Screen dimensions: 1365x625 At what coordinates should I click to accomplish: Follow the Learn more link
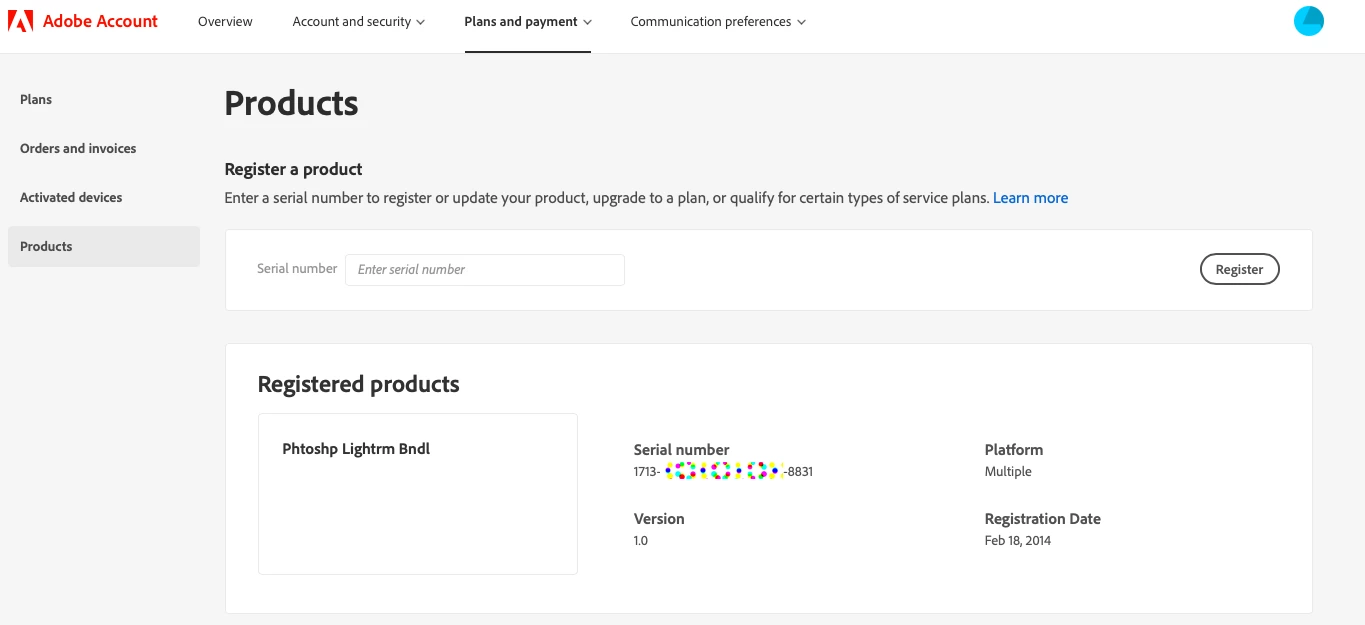[1030, 198]
